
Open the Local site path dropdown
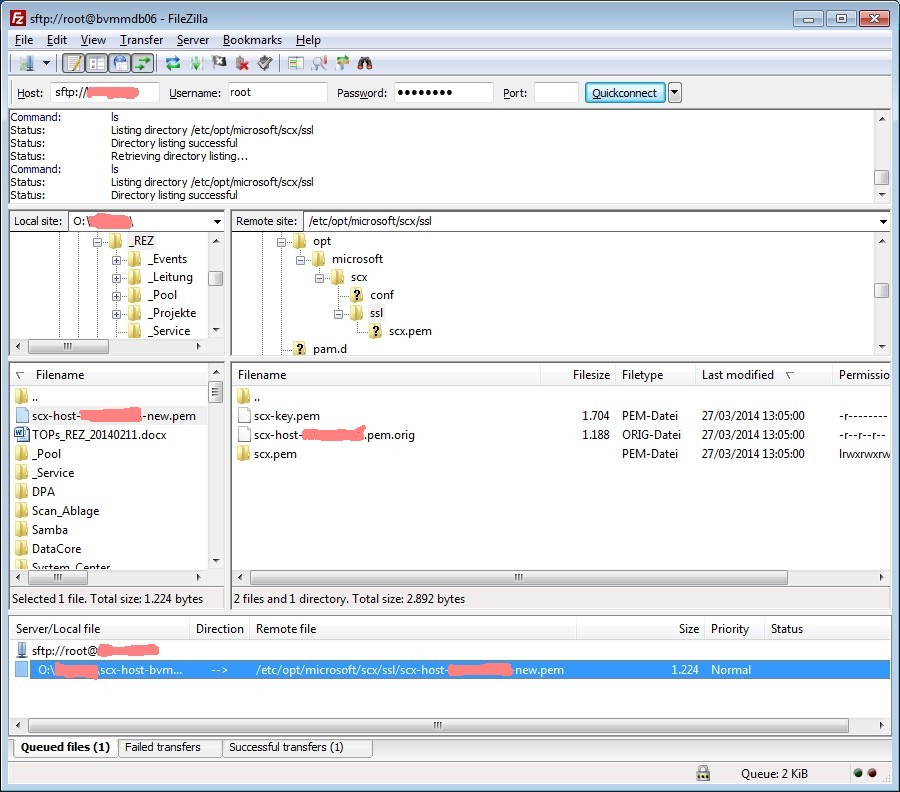pyautogui.click(x=217, y=222)
